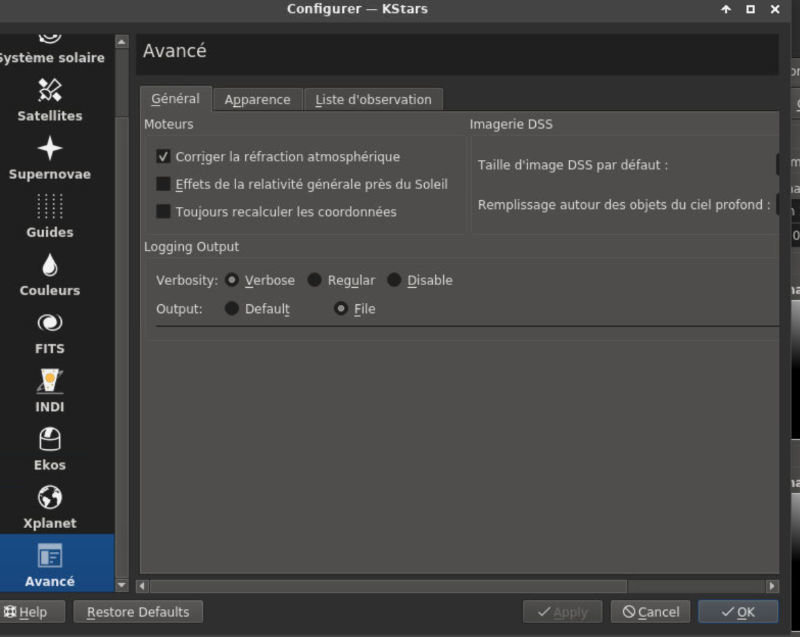800x637 pixels.
Task: Close the Configurer KStars dialog
Action: tap(775, 9)
